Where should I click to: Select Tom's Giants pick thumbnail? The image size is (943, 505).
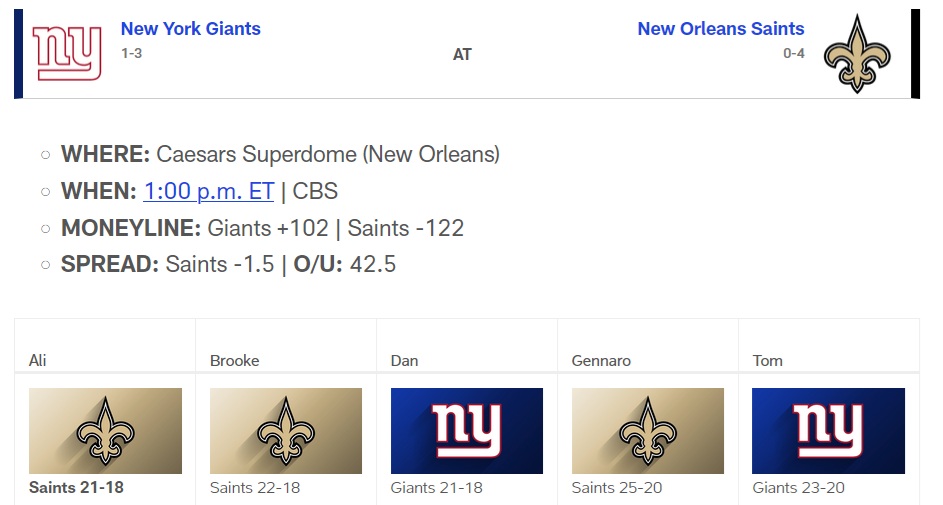pyautogui.click(x=828, y=431)
